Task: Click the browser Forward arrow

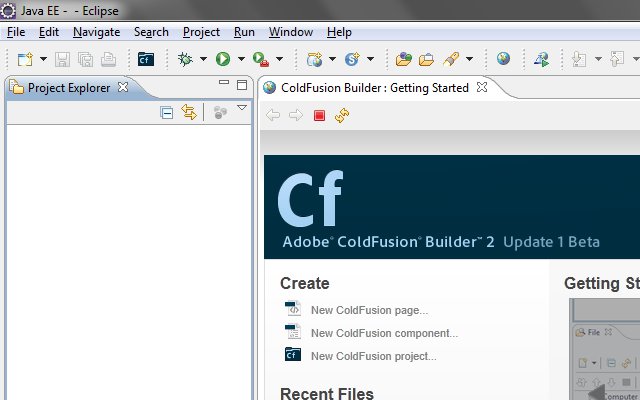Action: click(296, 116)
